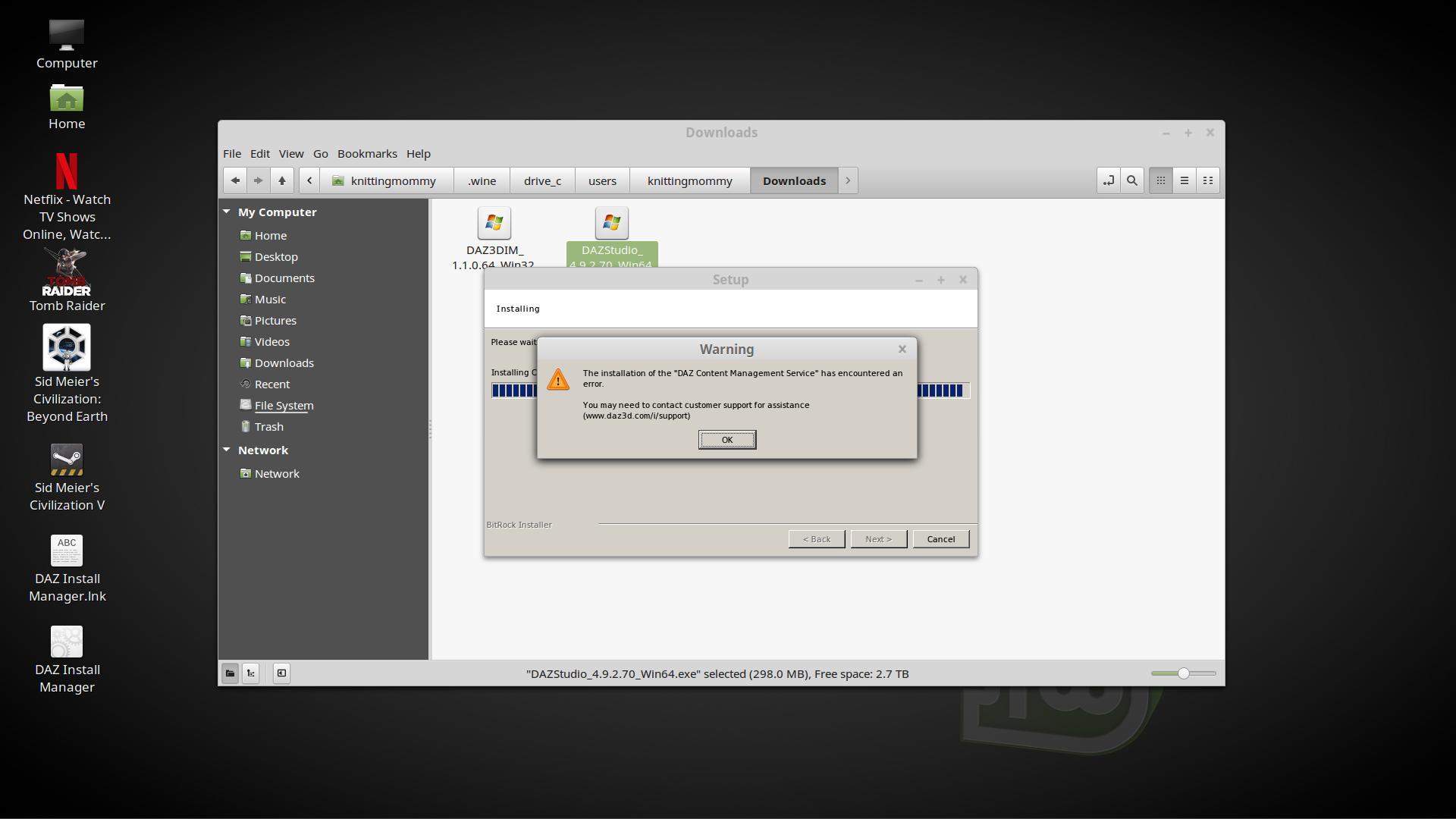Screen dimensions: 1456x819
Task: Show places view in sidebar
Action: pos(230,673)
